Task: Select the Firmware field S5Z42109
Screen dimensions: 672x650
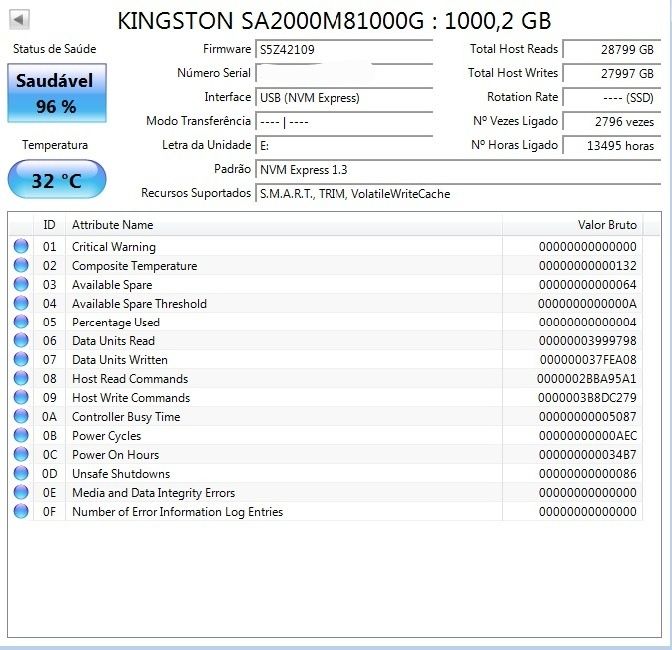Action: 344,49
